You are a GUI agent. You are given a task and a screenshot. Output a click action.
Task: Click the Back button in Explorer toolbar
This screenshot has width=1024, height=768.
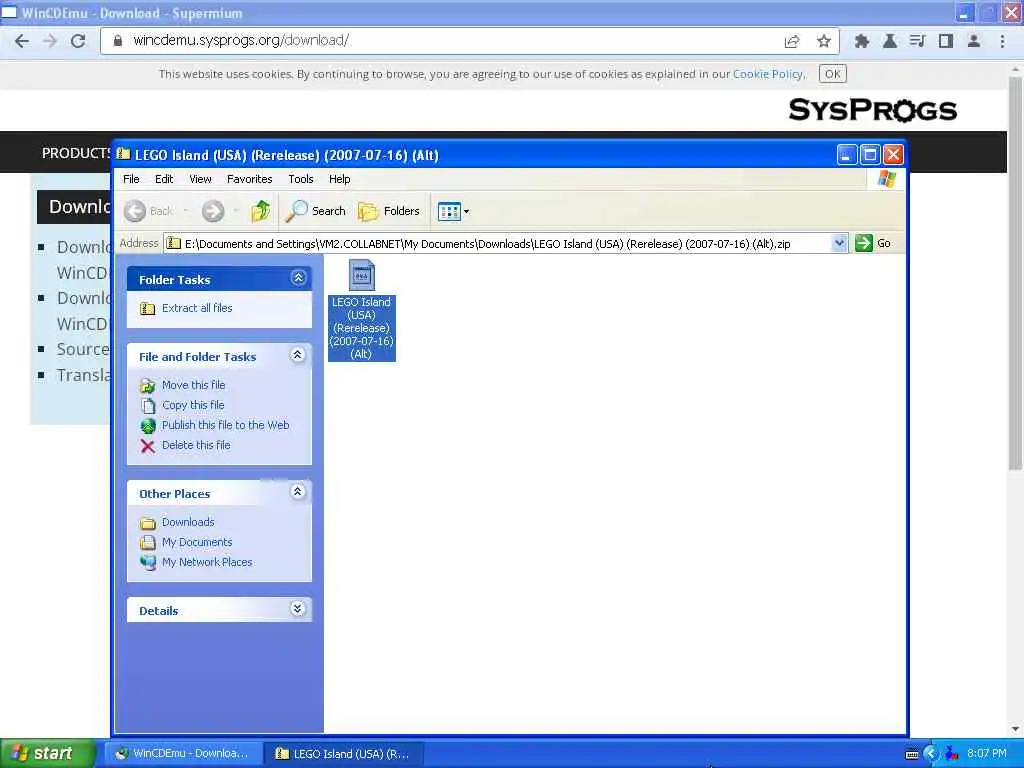click(150, 211)
